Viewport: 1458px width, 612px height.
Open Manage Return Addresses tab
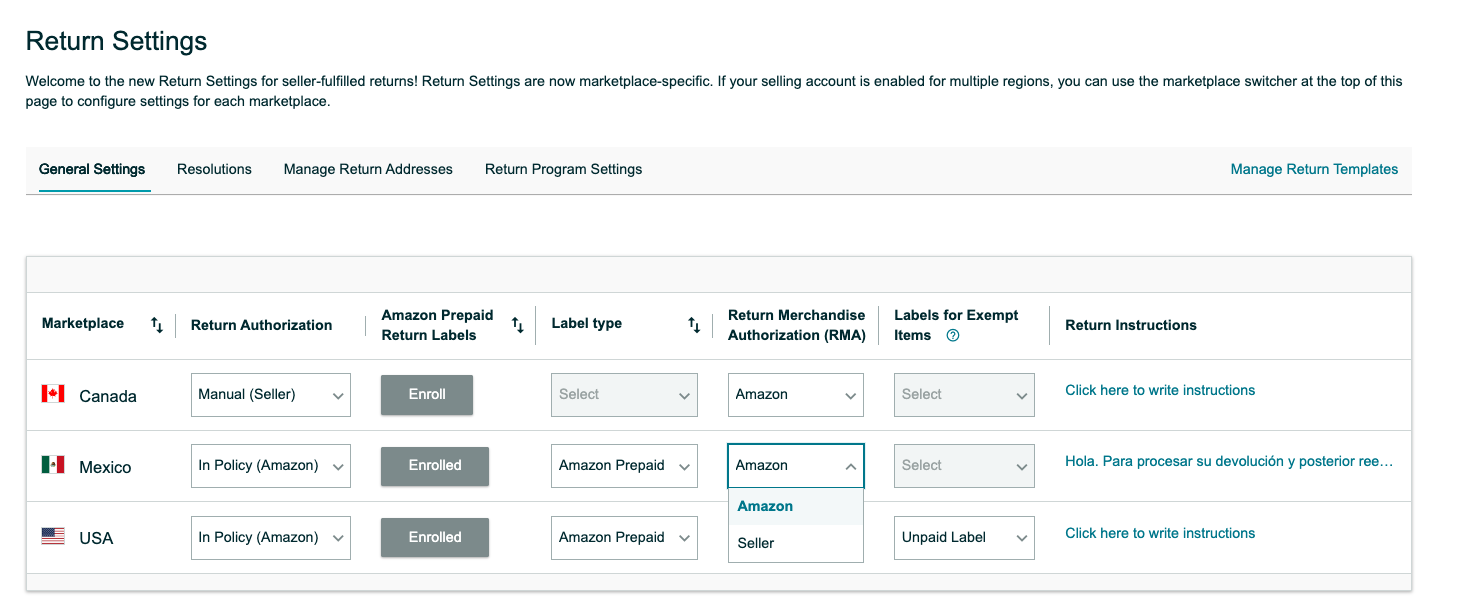point(368,170)
